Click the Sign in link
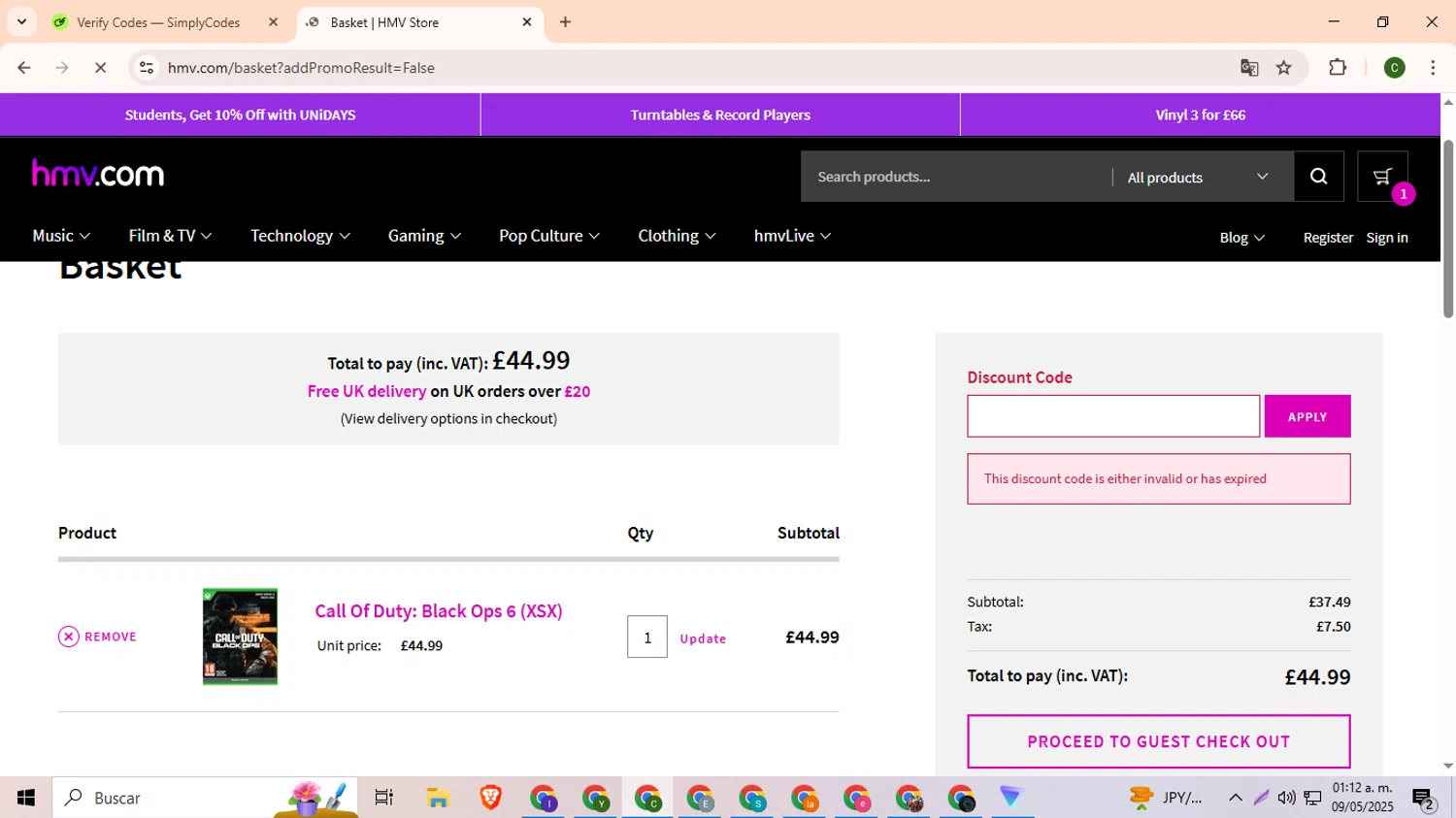The image size is (1456, 818). (1387, 238)
